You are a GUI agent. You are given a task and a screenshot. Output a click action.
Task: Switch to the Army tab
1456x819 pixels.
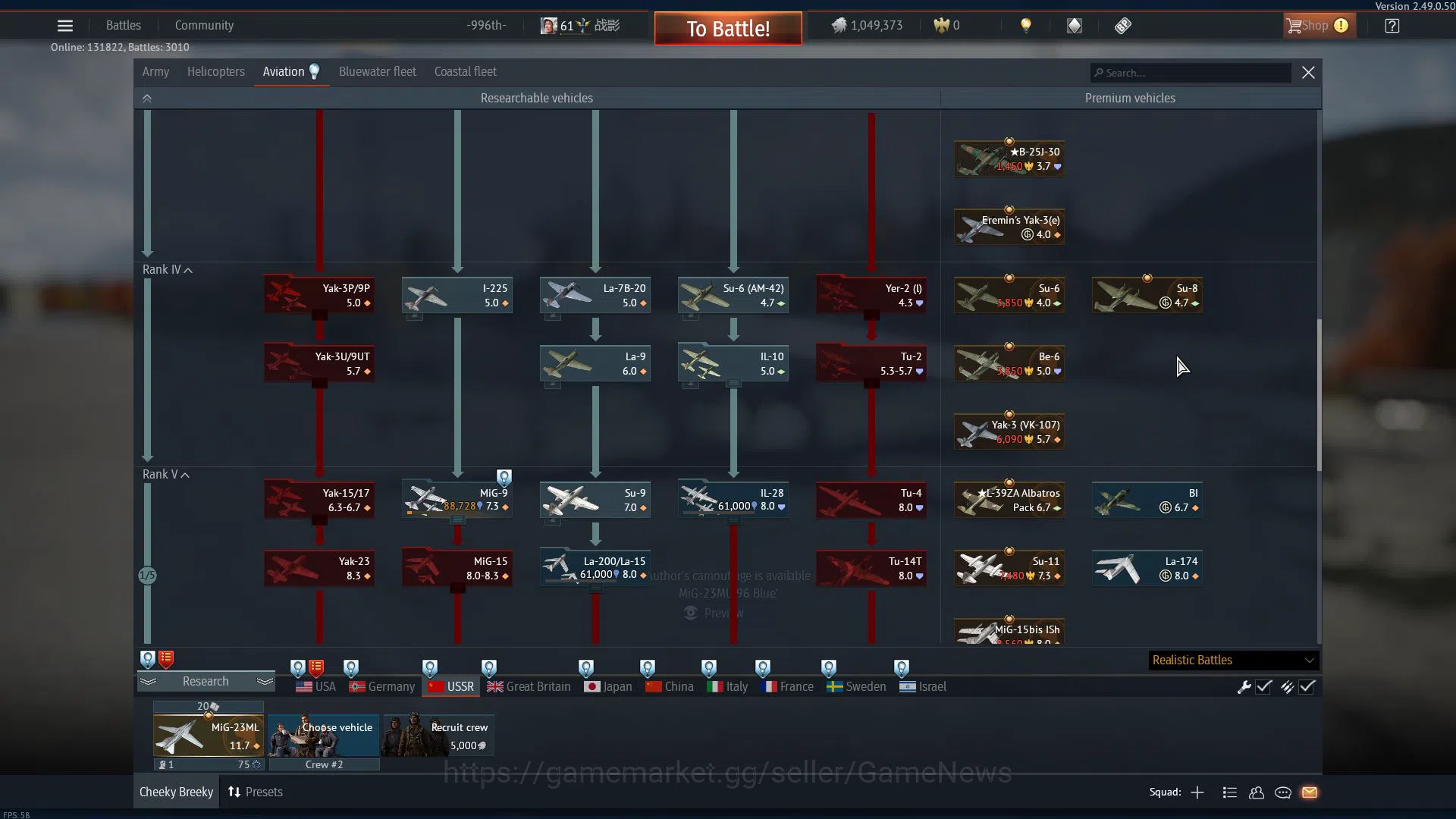click(x=155, y=72)
